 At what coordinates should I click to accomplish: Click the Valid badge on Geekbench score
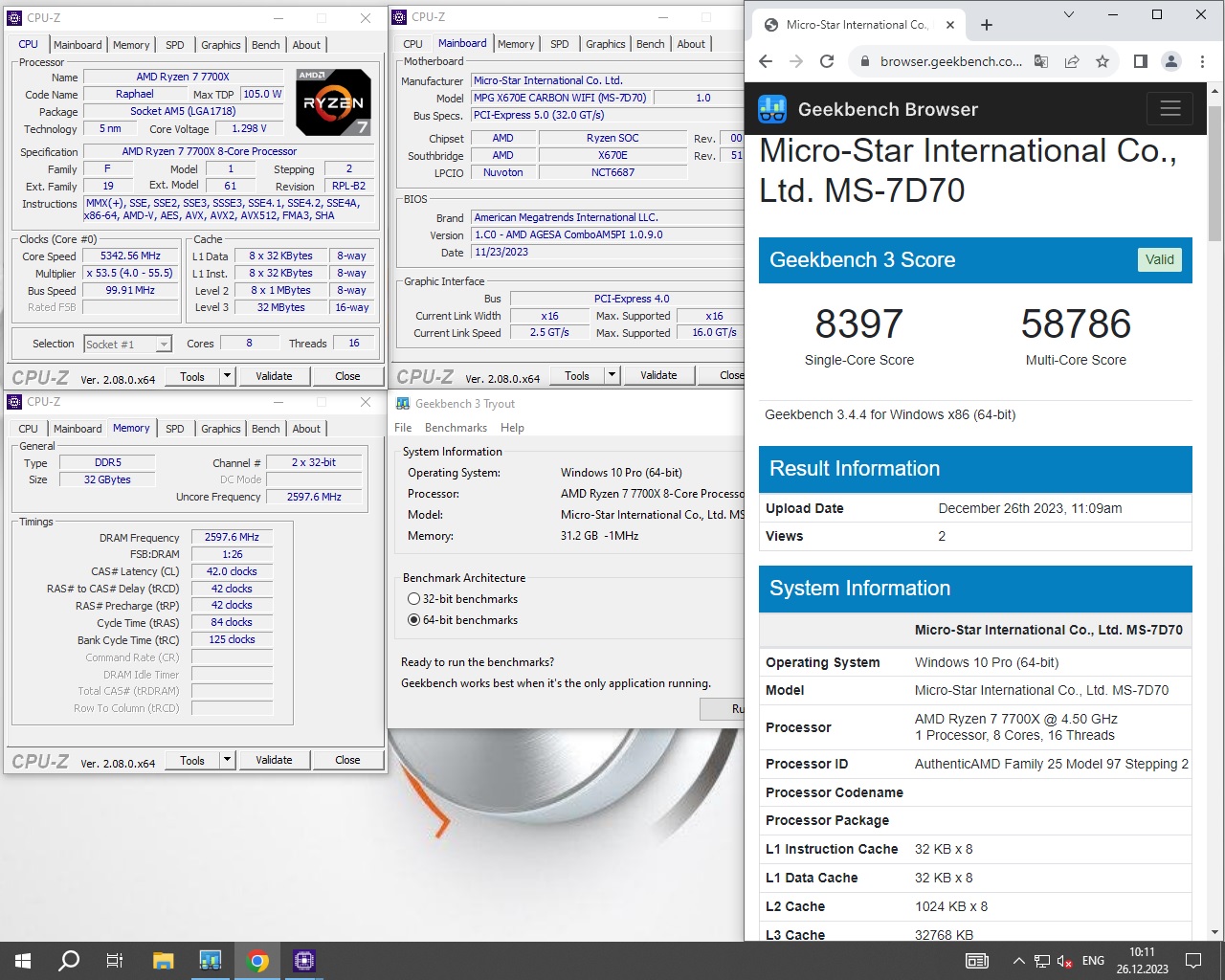[x=1159, y=259]
